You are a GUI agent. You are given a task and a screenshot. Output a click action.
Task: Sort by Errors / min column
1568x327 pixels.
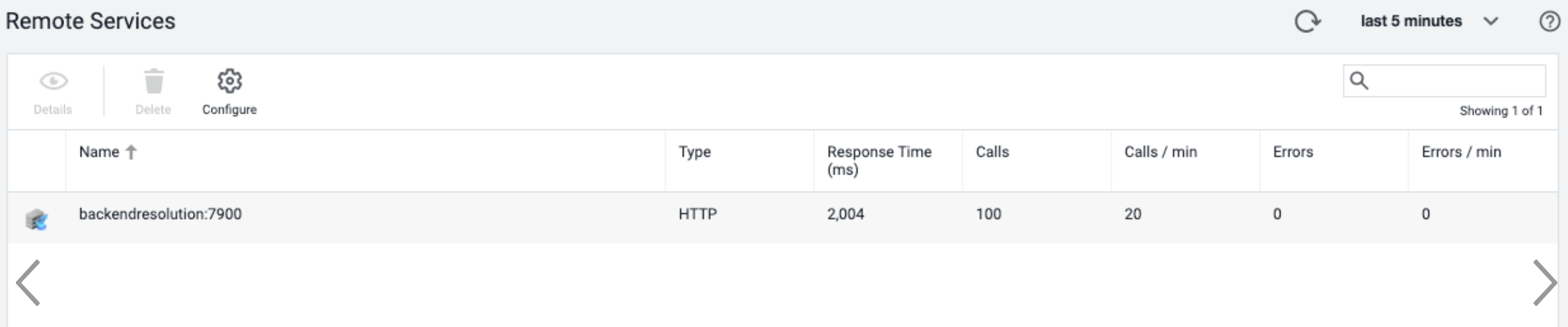1462,152
